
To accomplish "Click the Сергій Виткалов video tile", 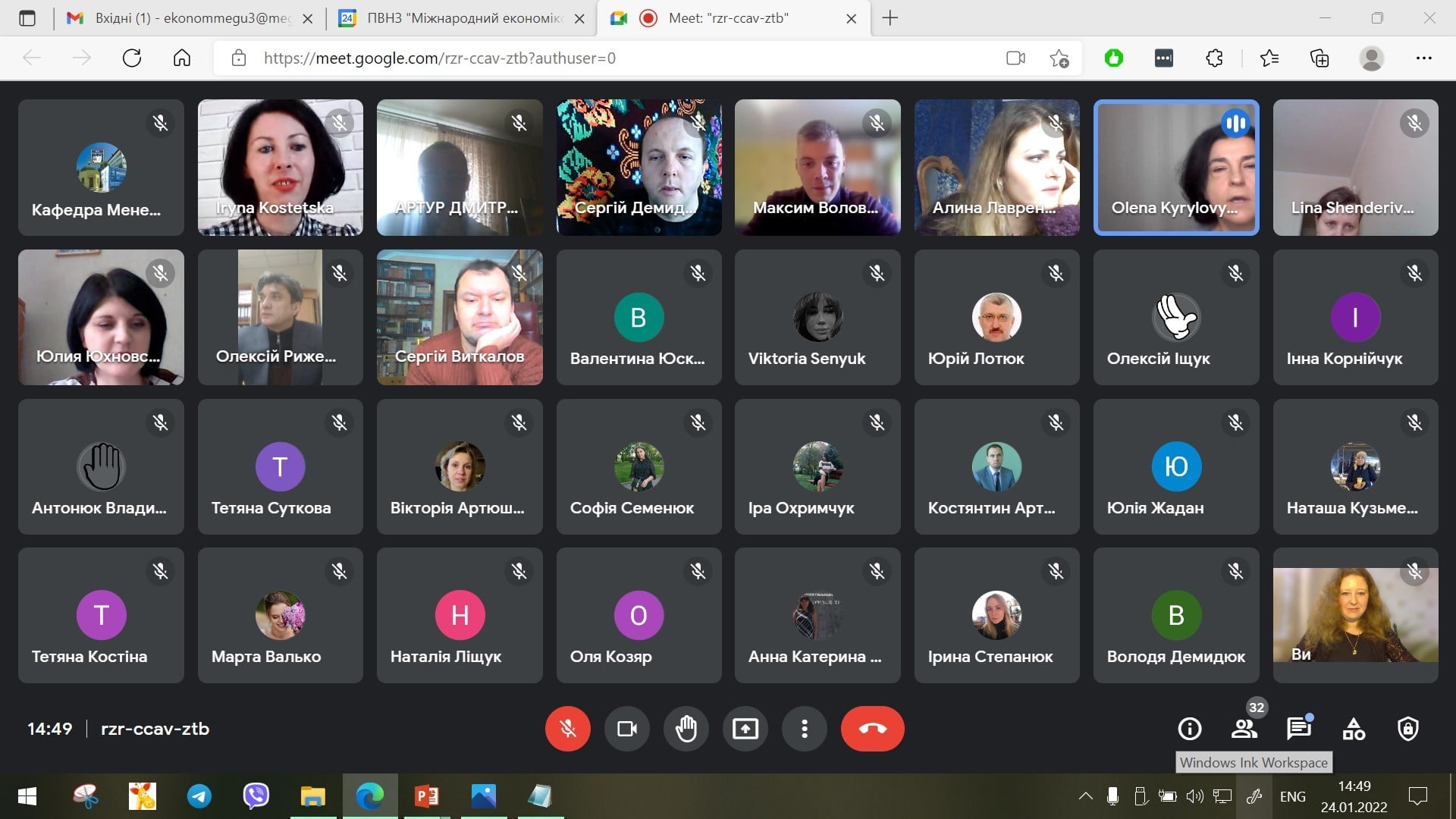I will pyautogui.click(x=460, y=317).
